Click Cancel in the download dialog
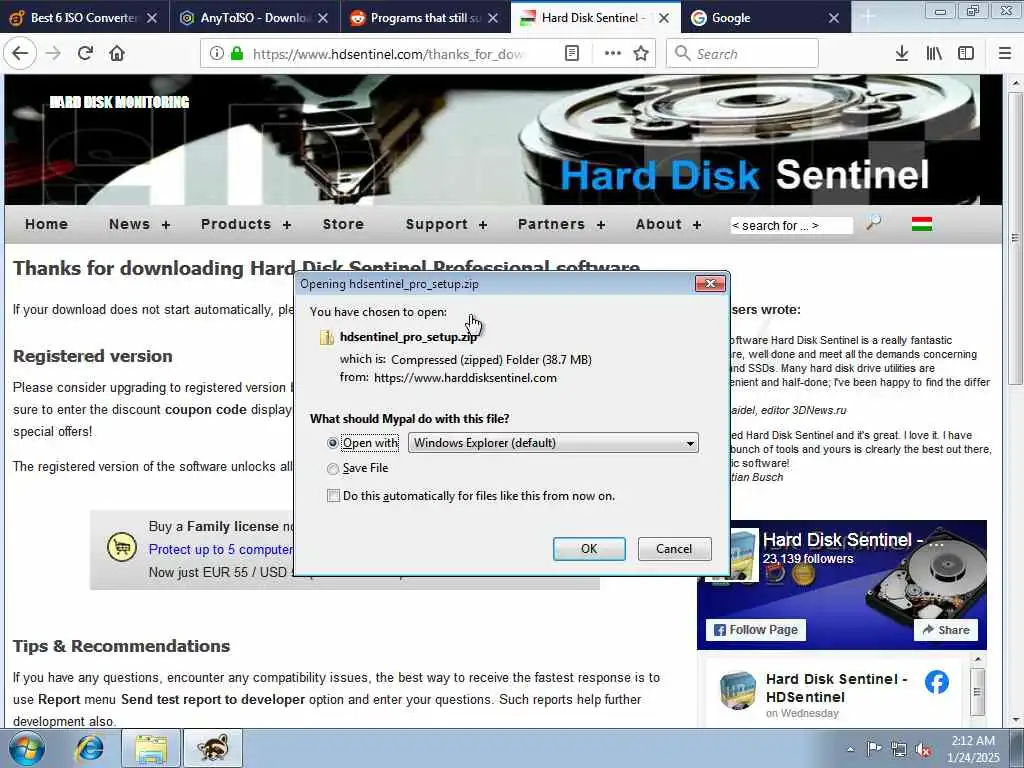The width and height of the screenshot is (1024, 768). coord(674,549)
